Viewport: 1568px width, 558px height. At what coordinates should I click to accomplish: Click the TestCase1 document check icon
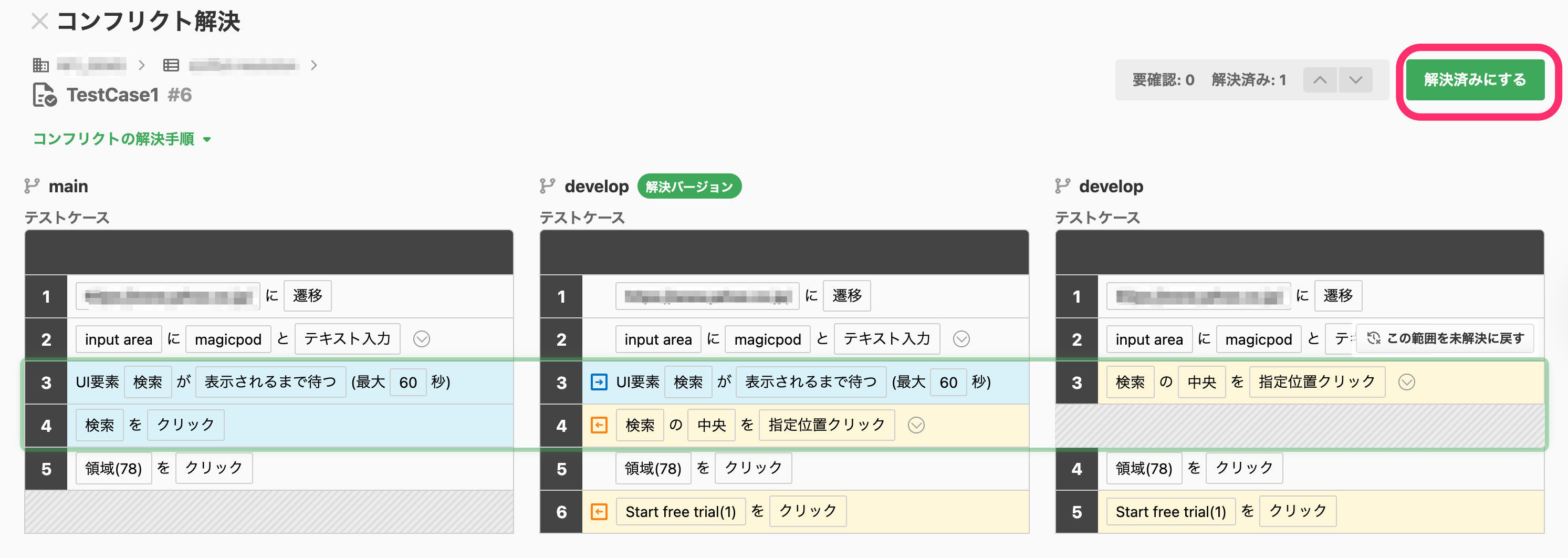pyautogui.click(x=45, y=95)
